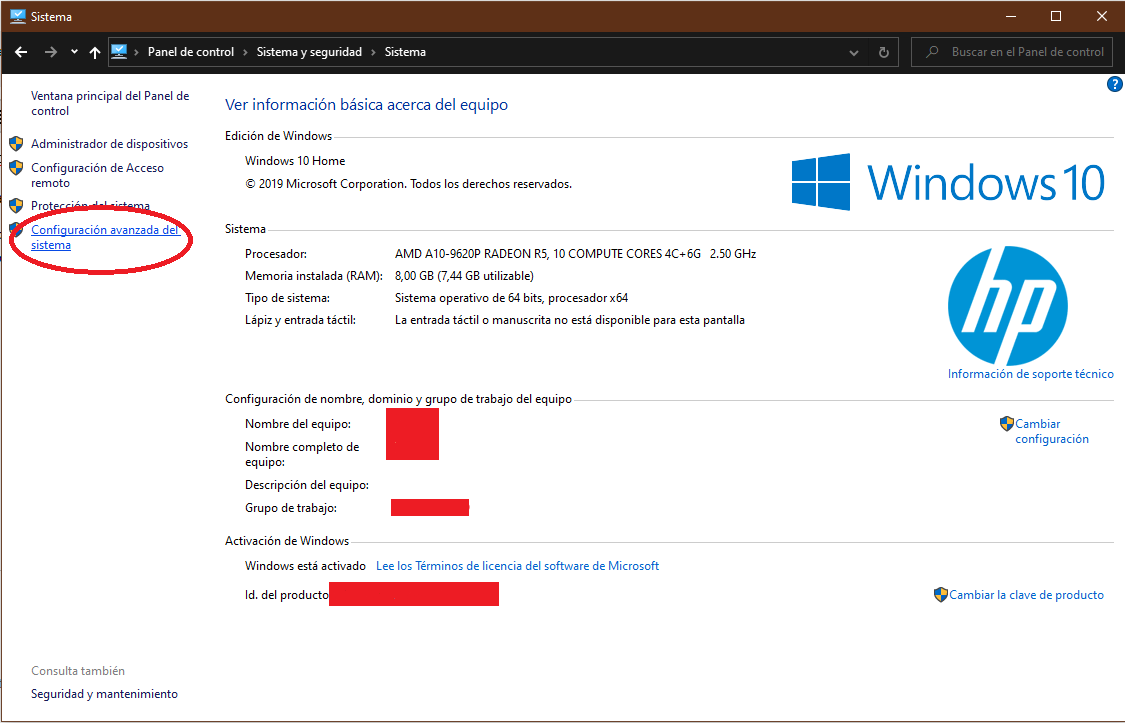Click the search magnifier icon

pyautogui.click(x=932, y=52)
